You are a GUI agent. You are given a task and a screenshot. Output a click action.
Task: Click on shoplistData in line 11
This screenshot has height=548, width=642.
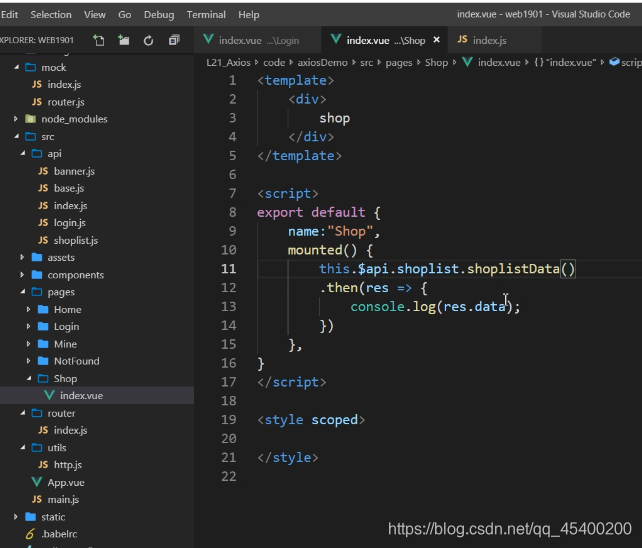coord(513,269)
